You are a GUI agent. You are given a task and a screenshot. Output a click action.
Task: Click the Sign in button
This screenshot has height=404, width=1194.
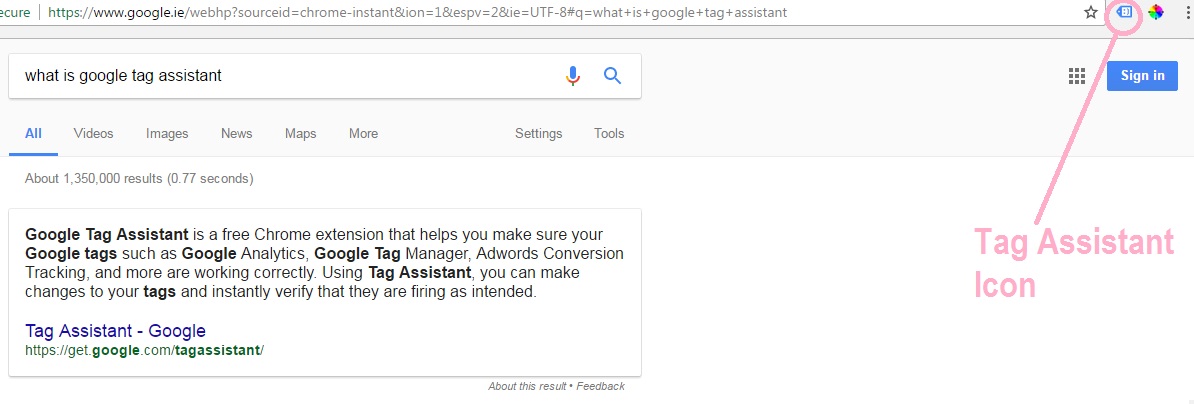pos(1142,75)
